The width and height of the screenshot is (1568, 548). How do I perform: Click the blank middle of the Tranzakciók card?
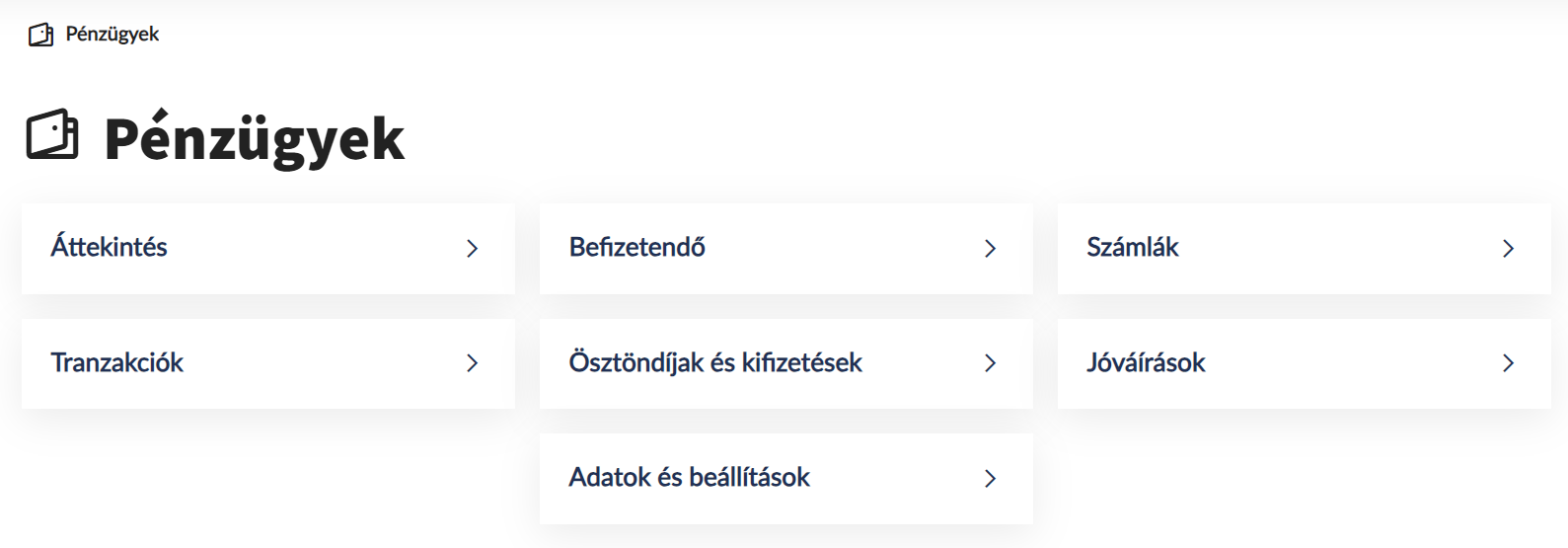tap(316, 363)
